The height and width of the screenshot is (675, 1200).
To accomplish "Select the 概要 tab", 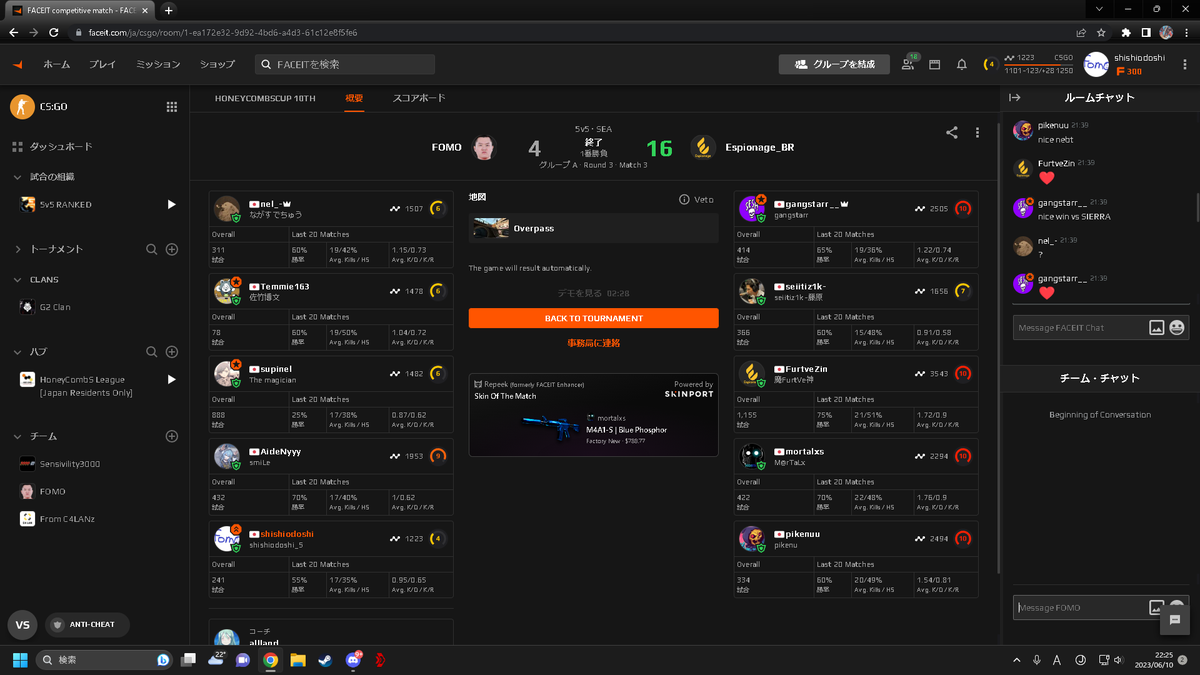I will [x=354, y=98].
